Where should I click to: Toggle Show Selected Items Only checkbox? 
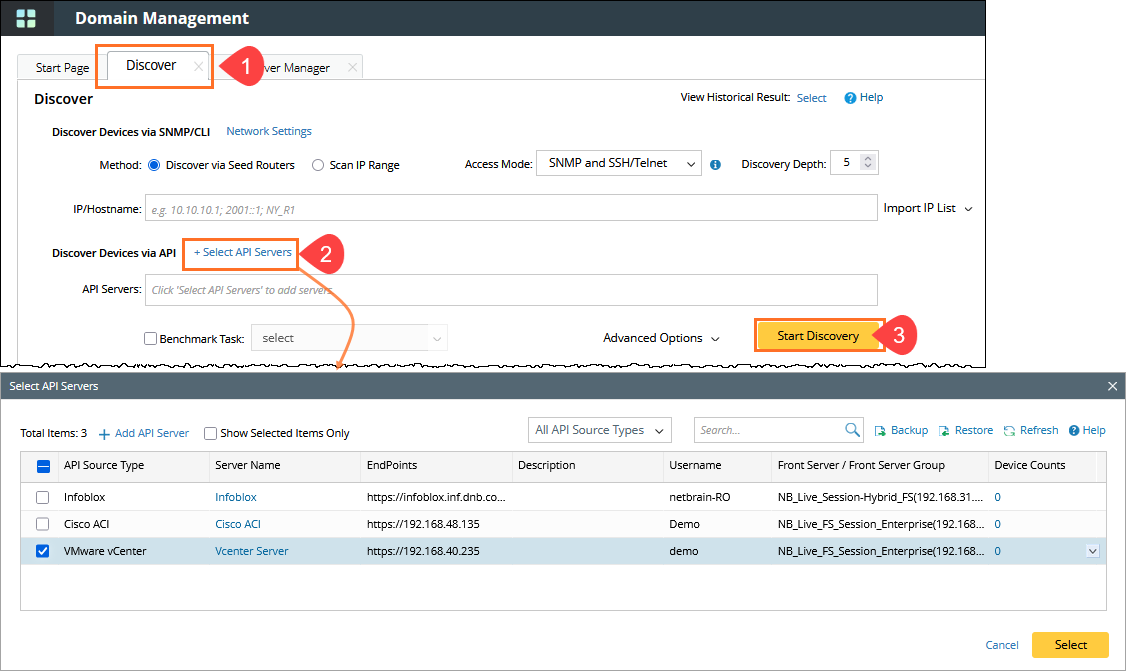tap(210, 434)
